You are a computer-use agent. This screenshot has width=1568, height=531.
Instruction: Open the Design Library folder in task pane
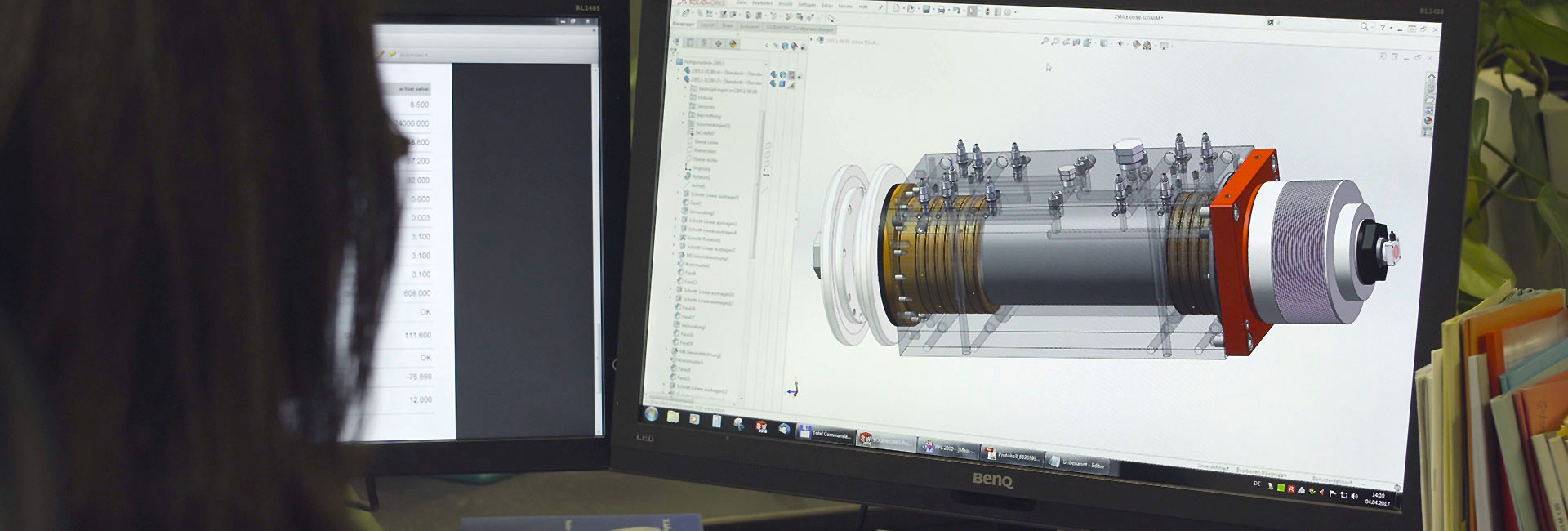(1430, 100)
